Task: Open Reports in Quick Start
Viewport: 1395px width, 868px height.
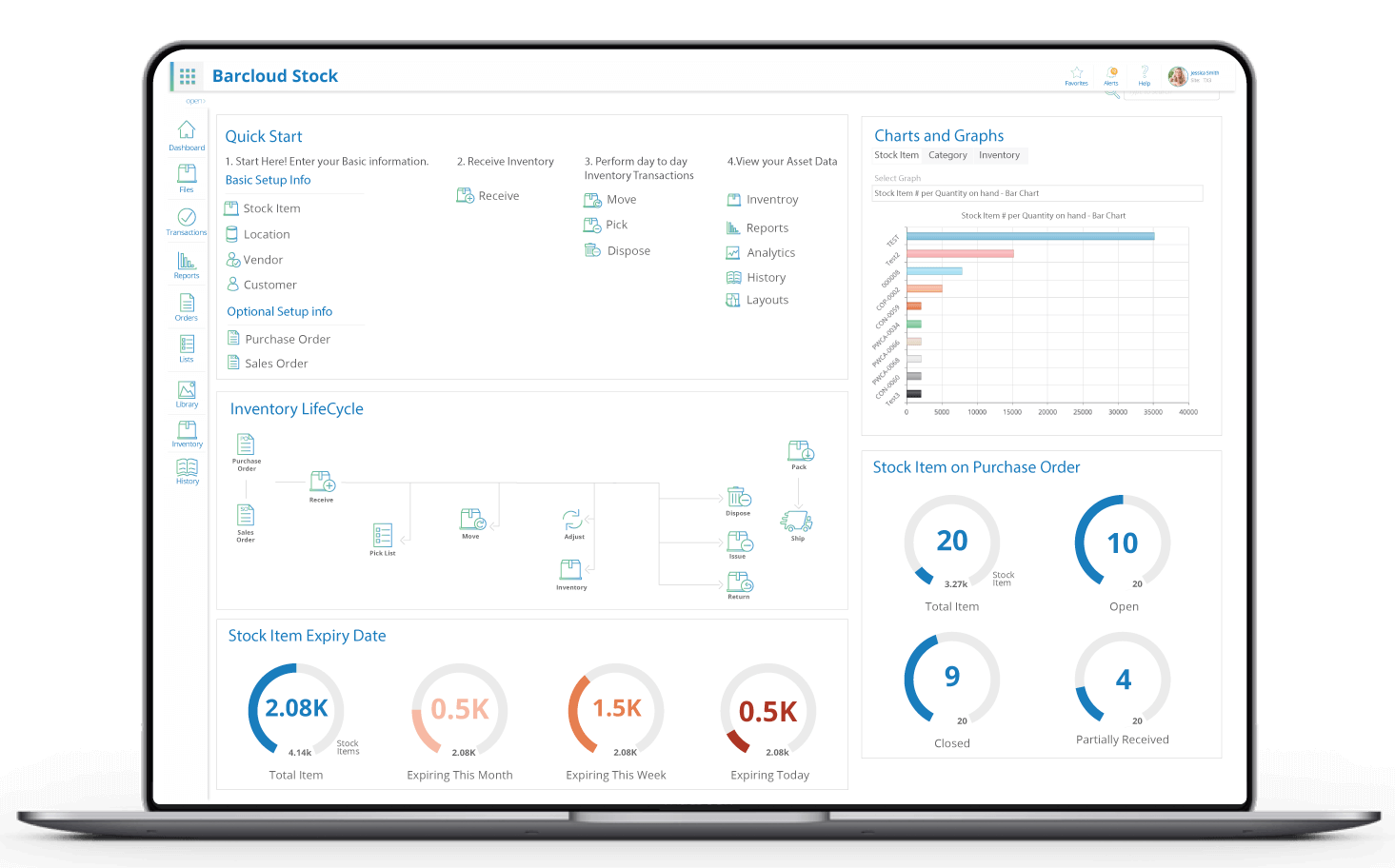Action: [757, 228]
